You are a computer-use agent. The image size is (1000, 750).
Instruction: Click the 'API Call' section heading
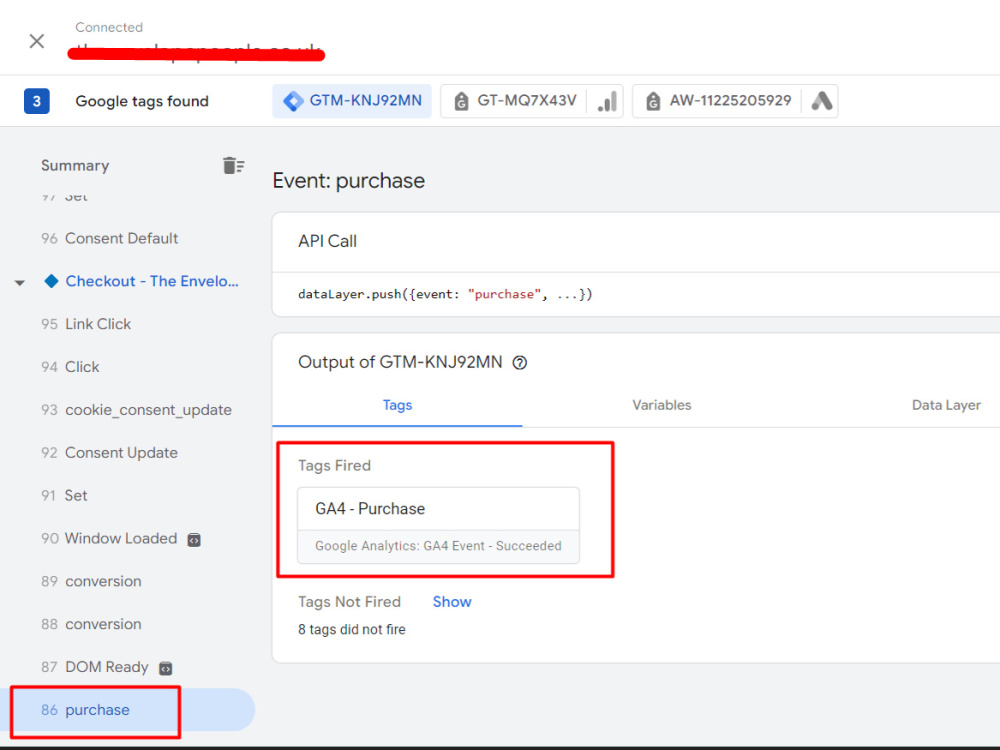click(327, 241)
